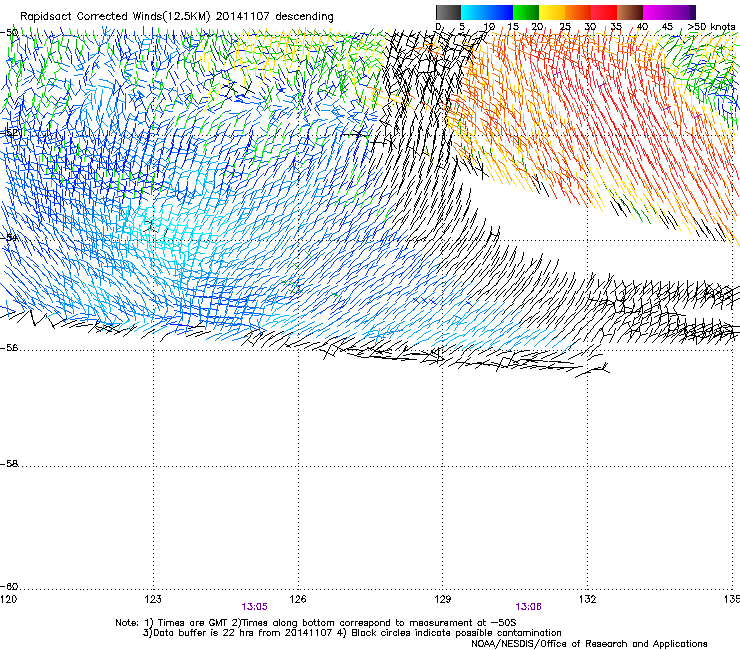Click longitude label 126

click(298, 599)
